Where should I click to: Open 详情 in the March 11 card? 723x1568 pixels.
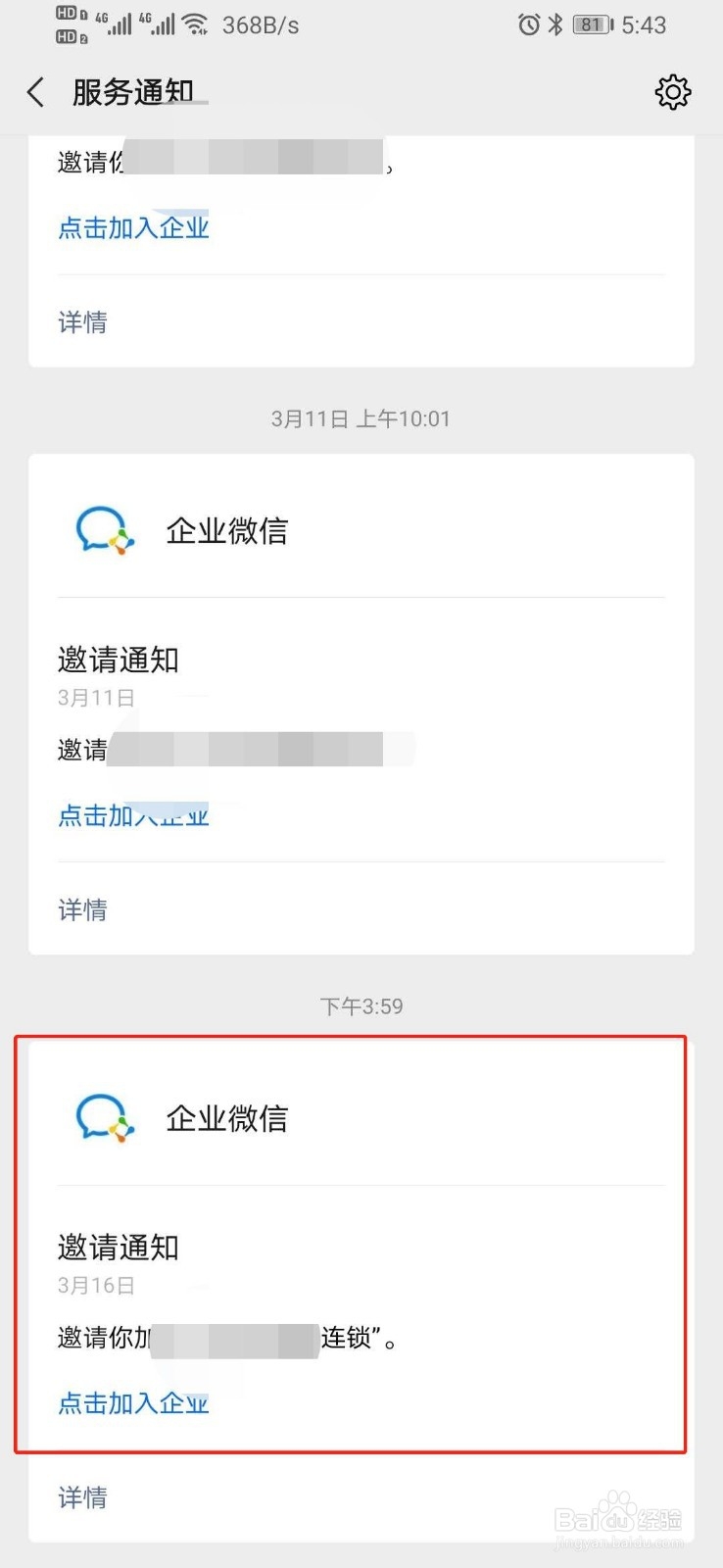pyautogui.click(x=82, y=910)
